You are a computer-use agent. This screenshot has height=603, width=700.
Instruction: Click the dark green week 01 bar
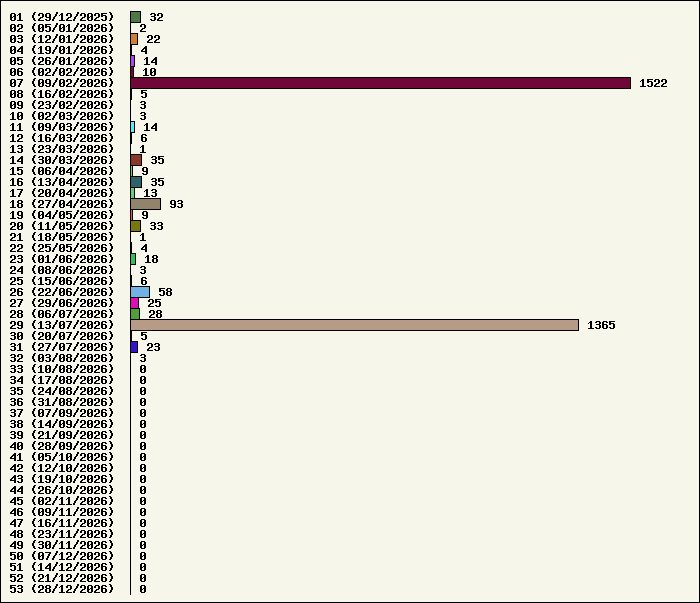pyautogui.click(x=136, y=17)
